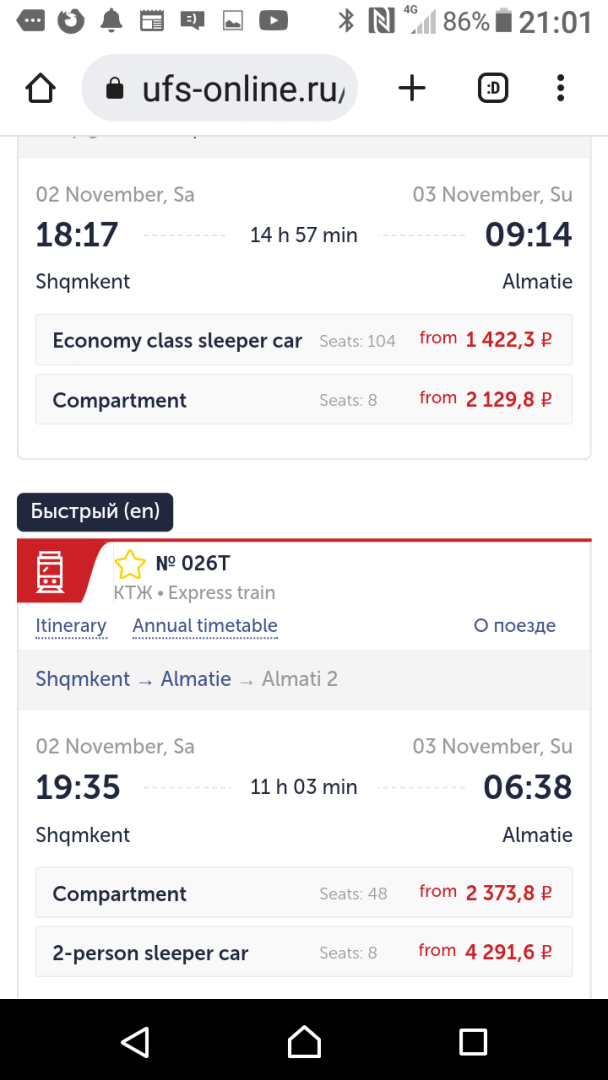Open the Itinerary link for train 026T
The height and width of the screenshot is (1080, 608).
click(x=71, y=626)
